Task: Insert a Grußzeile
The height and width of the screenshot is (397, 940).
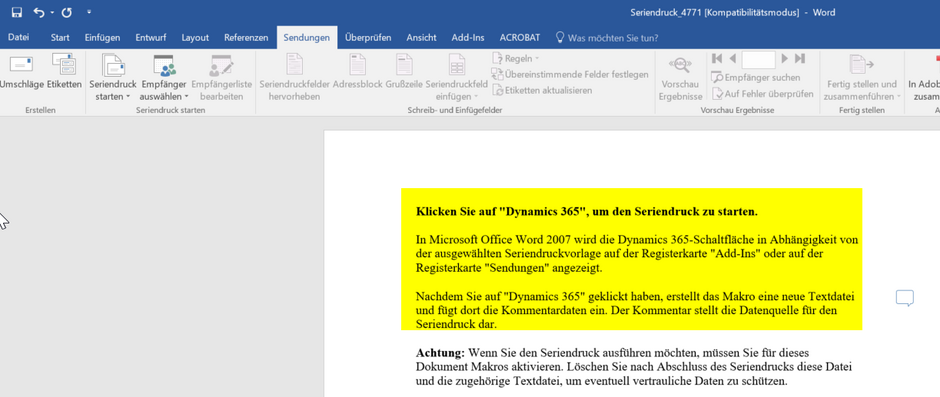Action: click(404, 70)
